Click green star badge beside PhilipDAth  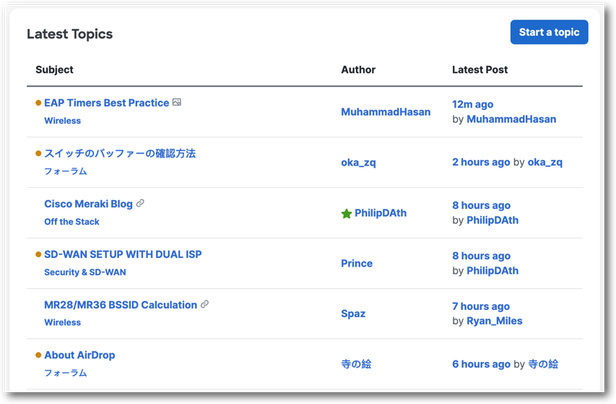tap(346, 213)
